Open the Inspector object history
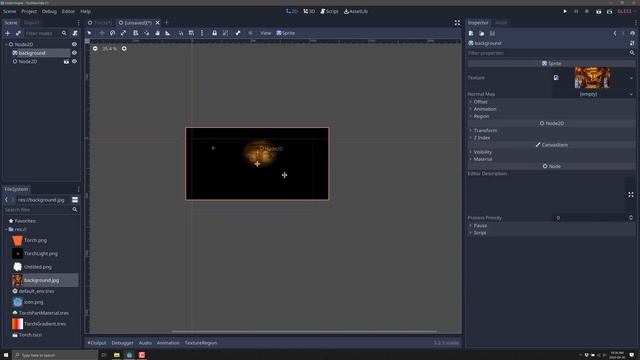The height and width of the screenshot is (360, 640). pyautogui.click(x=632, y=33)
